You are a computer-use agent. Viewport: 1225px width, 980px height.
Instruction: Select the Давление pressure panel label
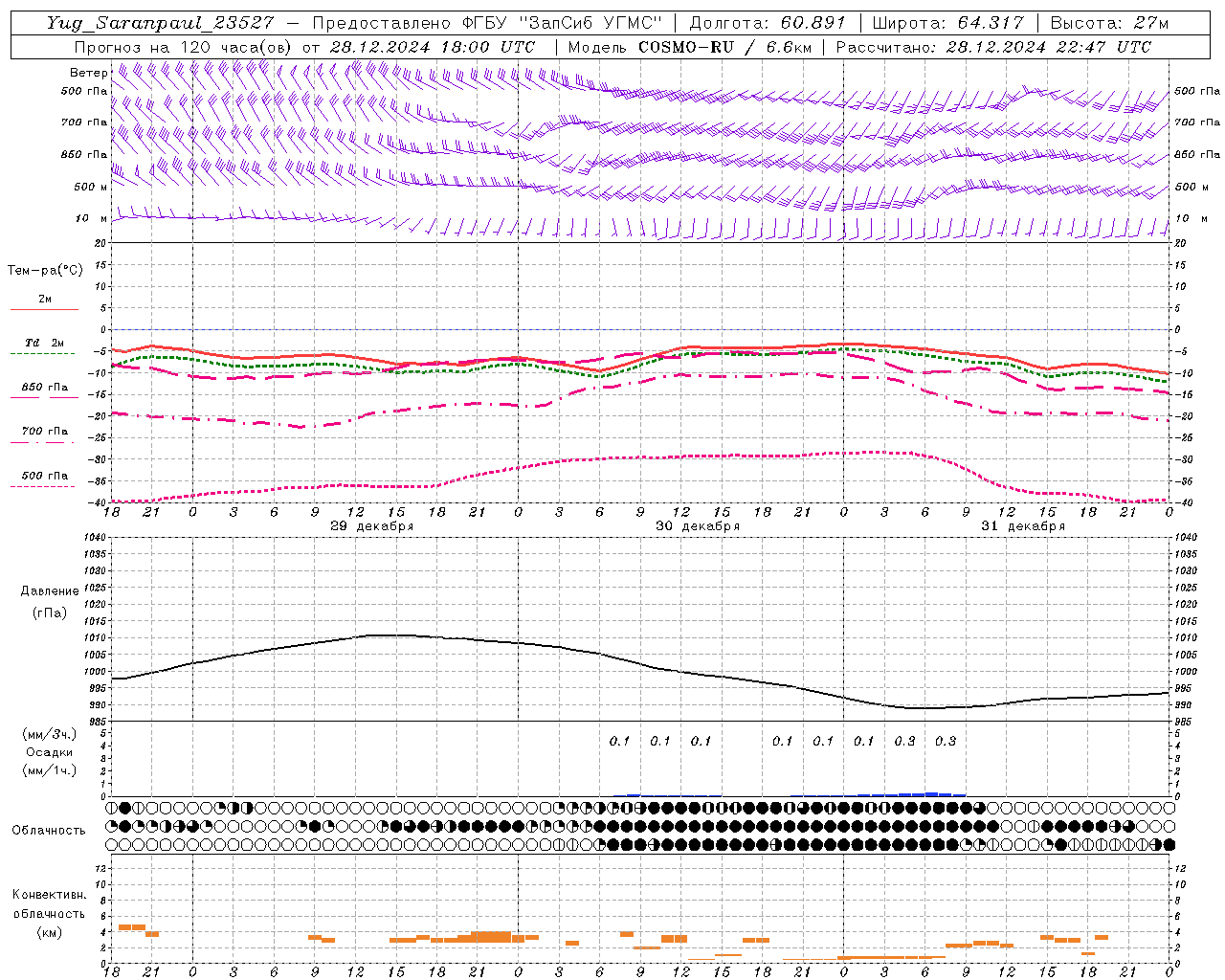[50, 591]
